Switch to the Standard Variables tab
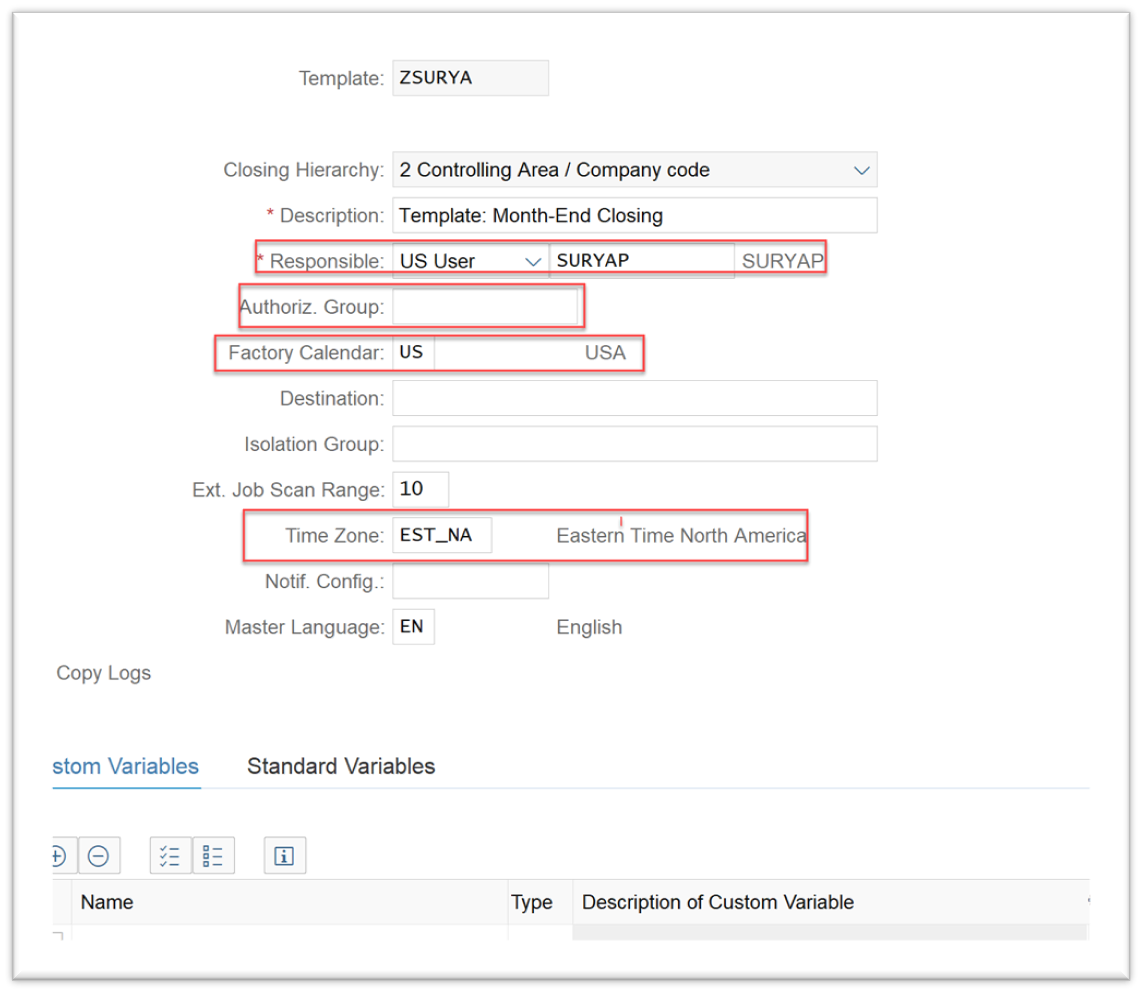 point(341,766)
